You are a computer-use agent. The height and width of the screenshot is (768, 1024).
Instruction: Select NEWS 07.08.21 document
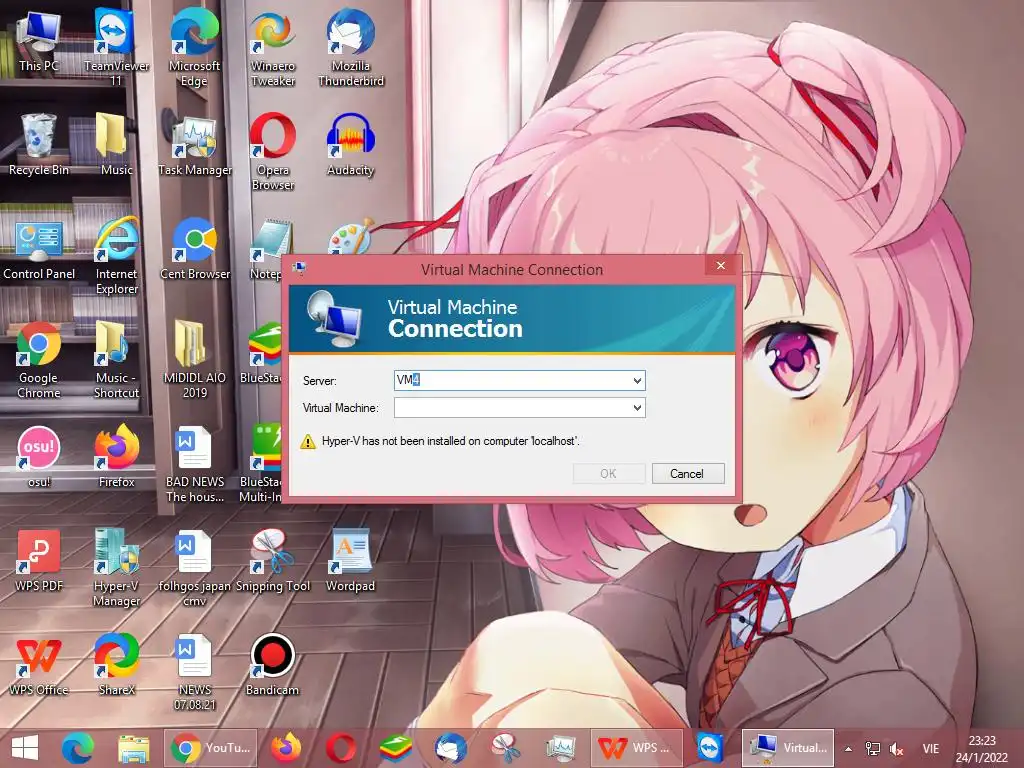pyautogui.click(x=195, y=671)
